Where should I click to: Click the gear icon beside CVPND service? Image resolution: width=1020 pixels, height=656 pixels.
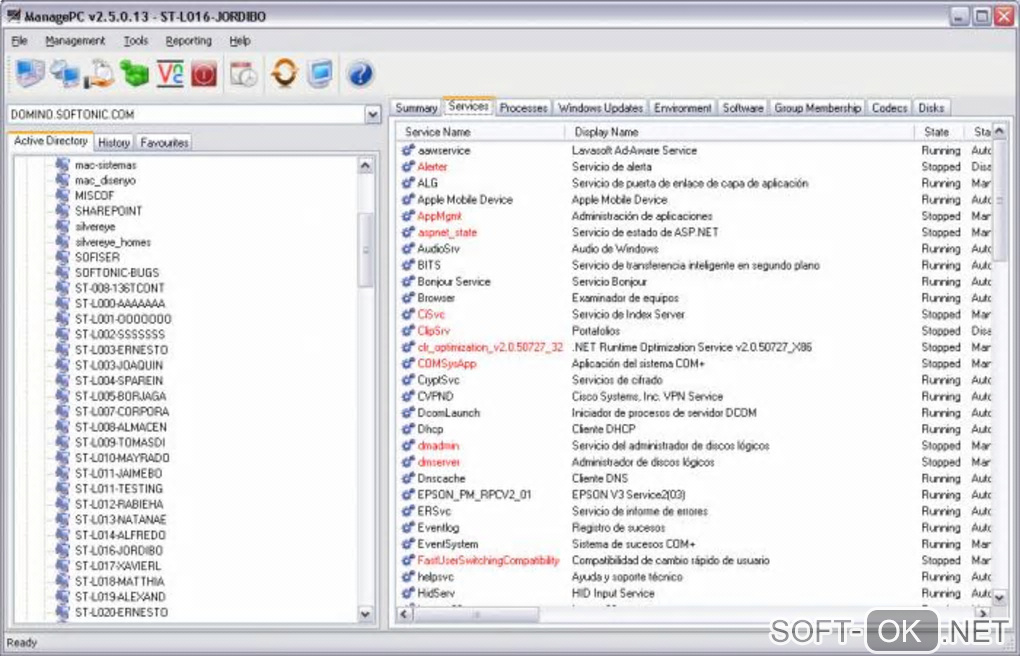tap(408, 396)
